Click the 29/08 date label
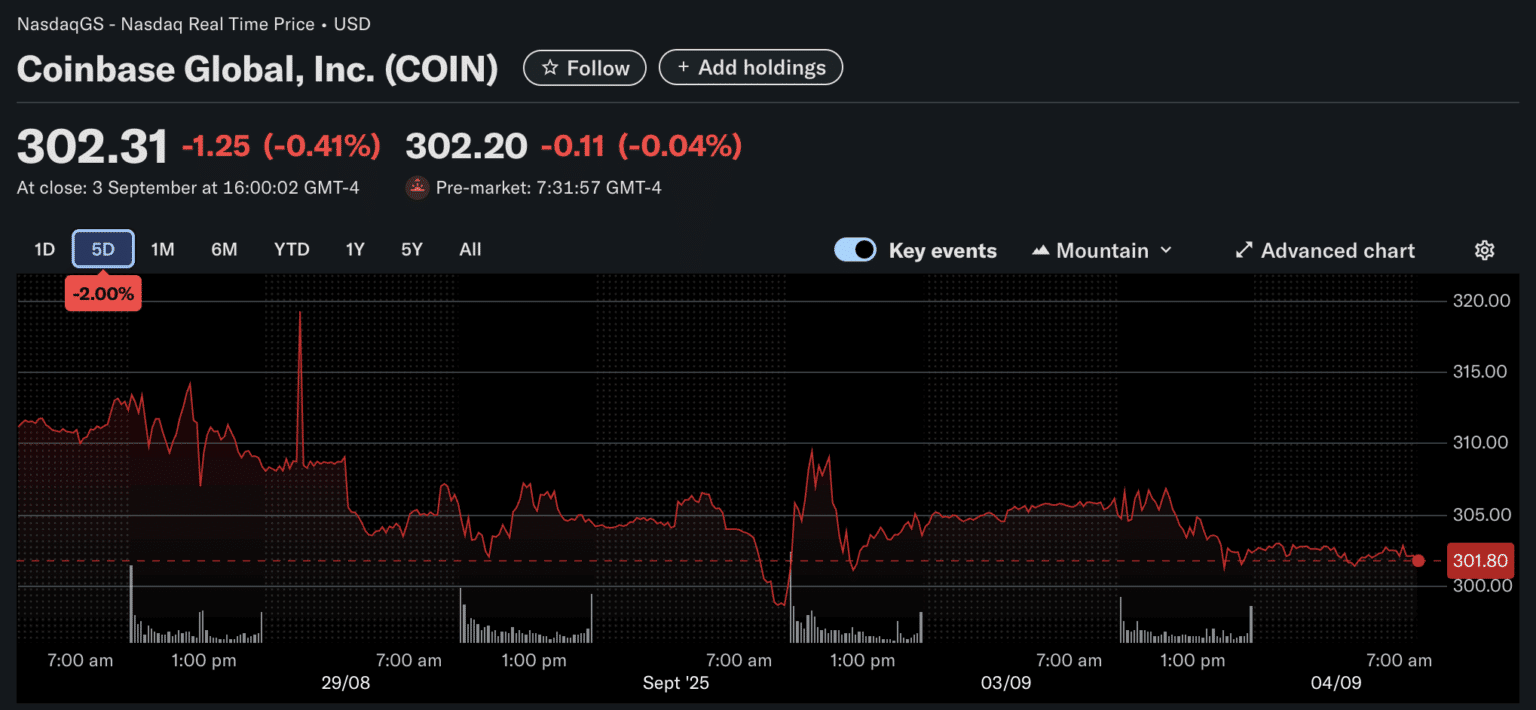Viewport: 1536px width, 710px height. coord(345,682)
